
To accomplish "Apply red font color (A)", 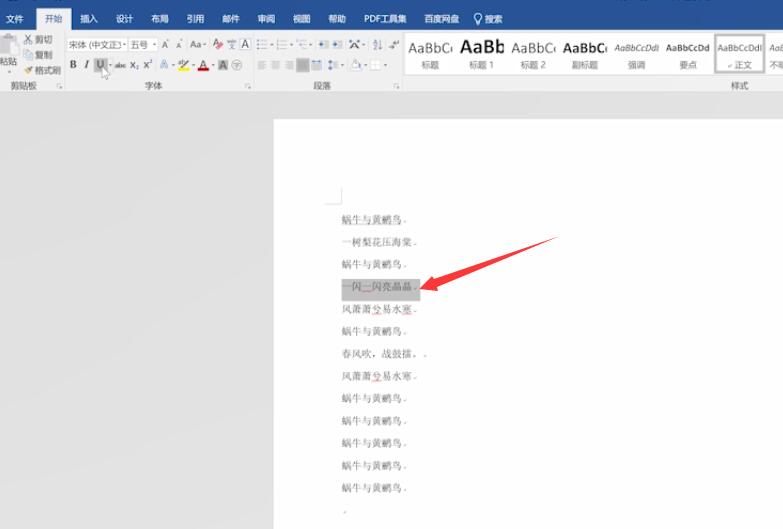I will click(x=203, y=65).
